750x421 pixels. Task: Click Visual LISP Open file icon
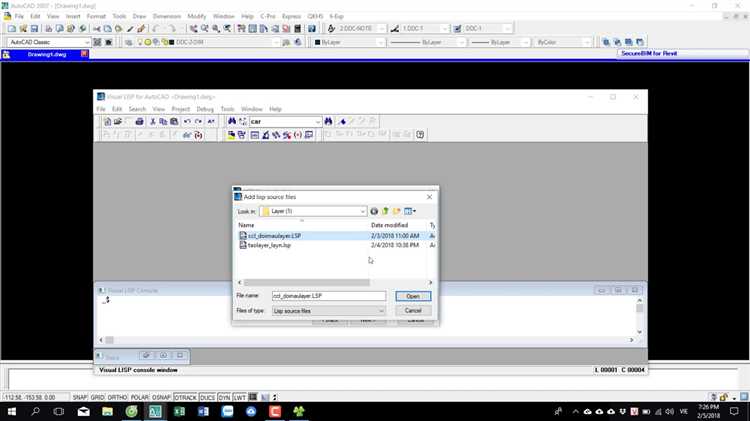pyautogui.click(x=118, y=122)
